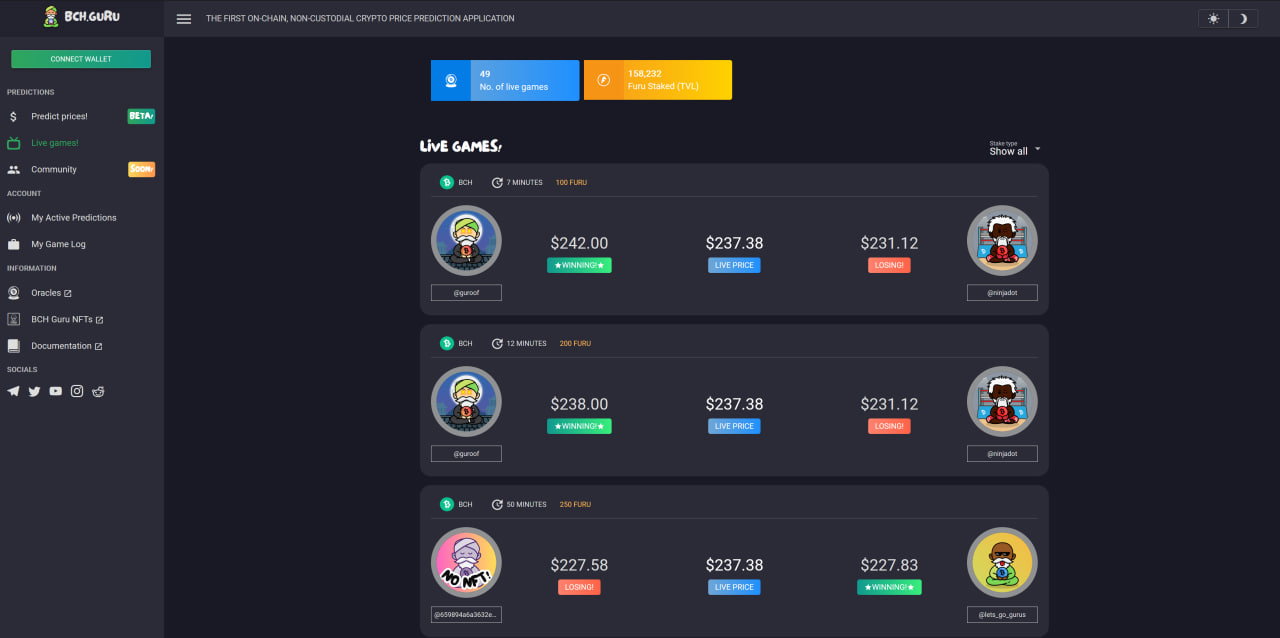Click the @guroof name tag in the 7 minutes game
The height and width of the screenshot is (638, 1280).
point(466,293)
